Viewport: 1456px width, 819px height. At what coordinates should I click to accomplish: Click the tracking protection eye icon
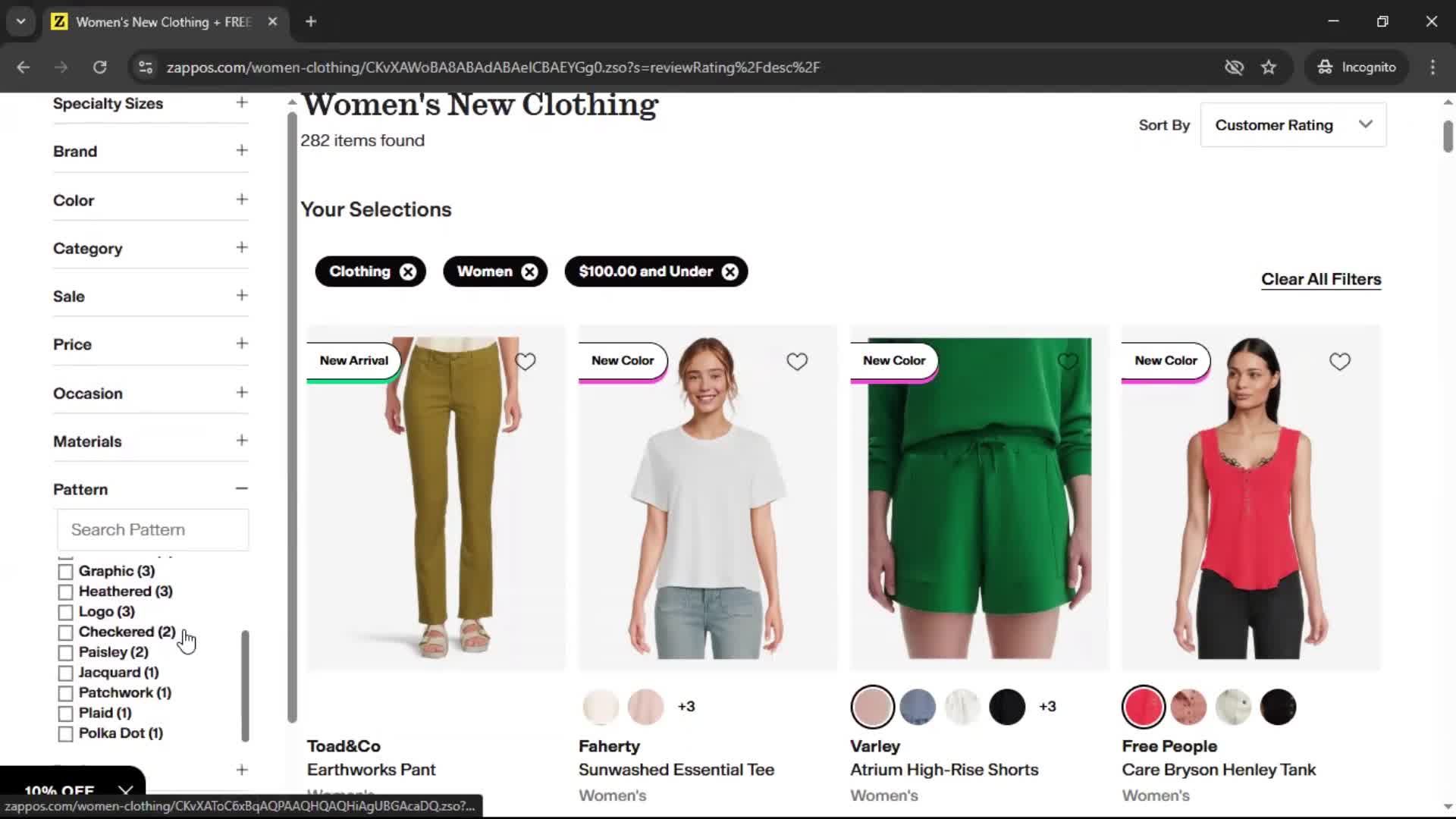tap(1234, 67)
